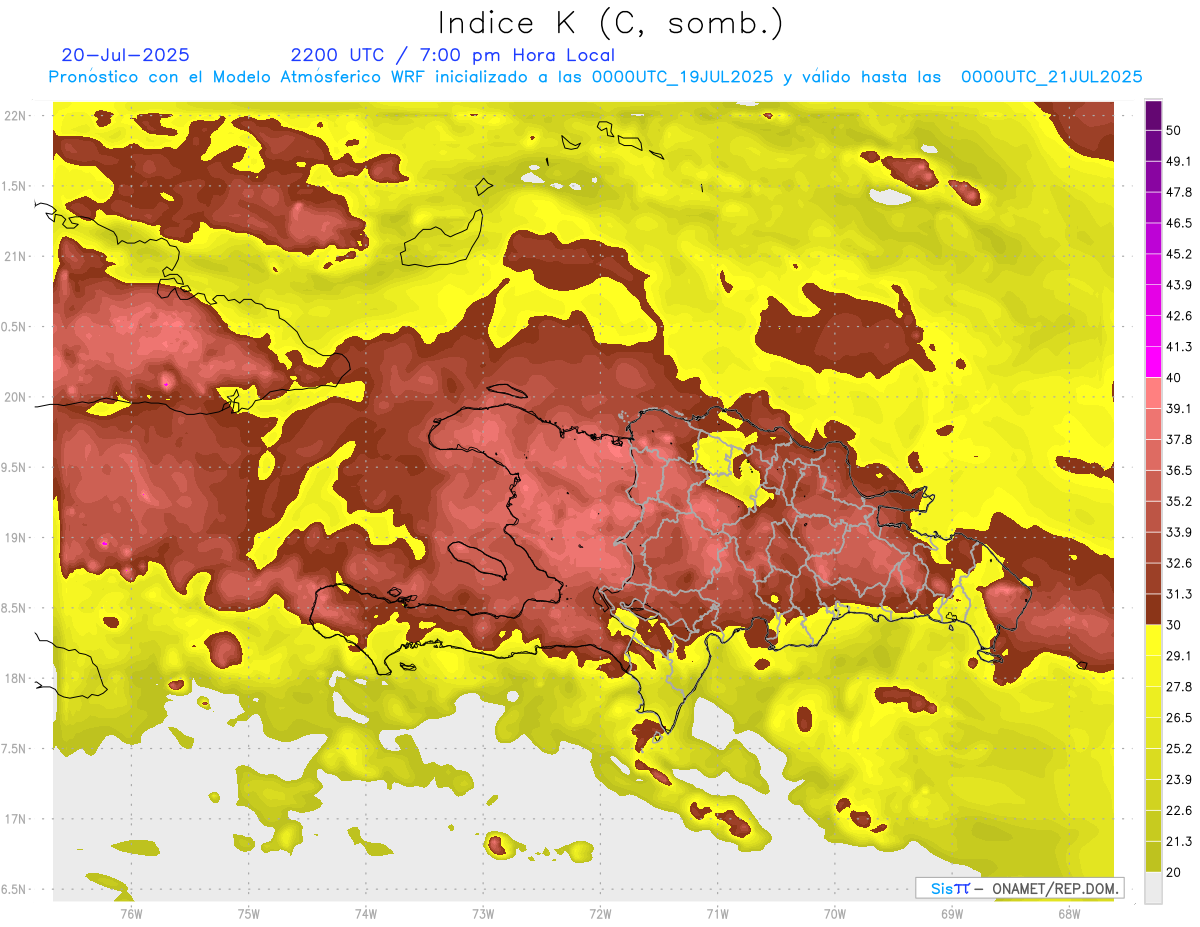
Task: Click the truncated latitude label "0.5N"
Action: coord(14,327)
